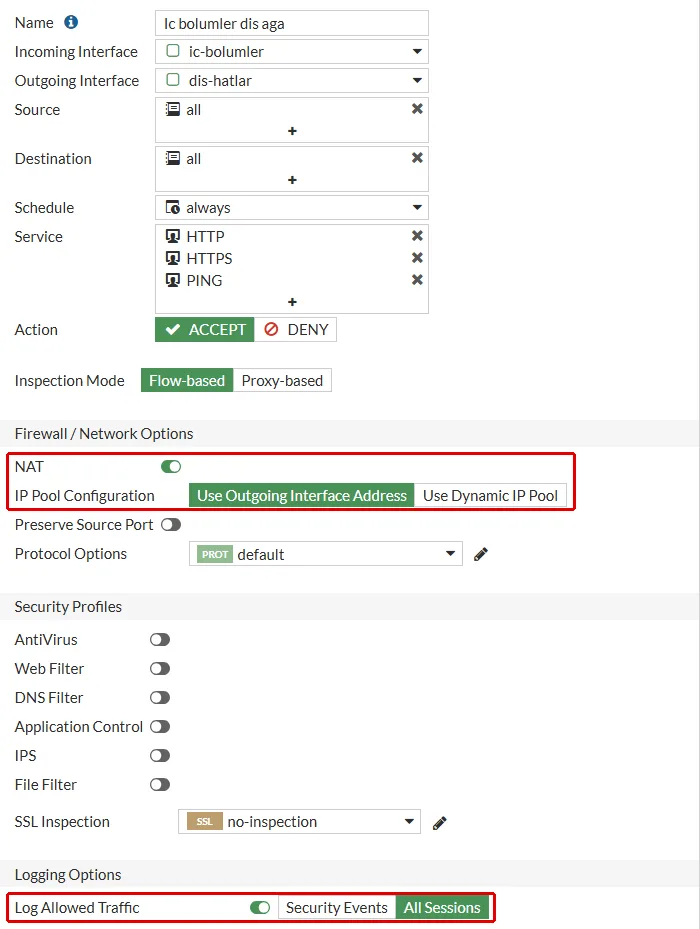Add a new Destination address with plus
The width and height of the screenshot is (700, 929).
tap(292, 180)
